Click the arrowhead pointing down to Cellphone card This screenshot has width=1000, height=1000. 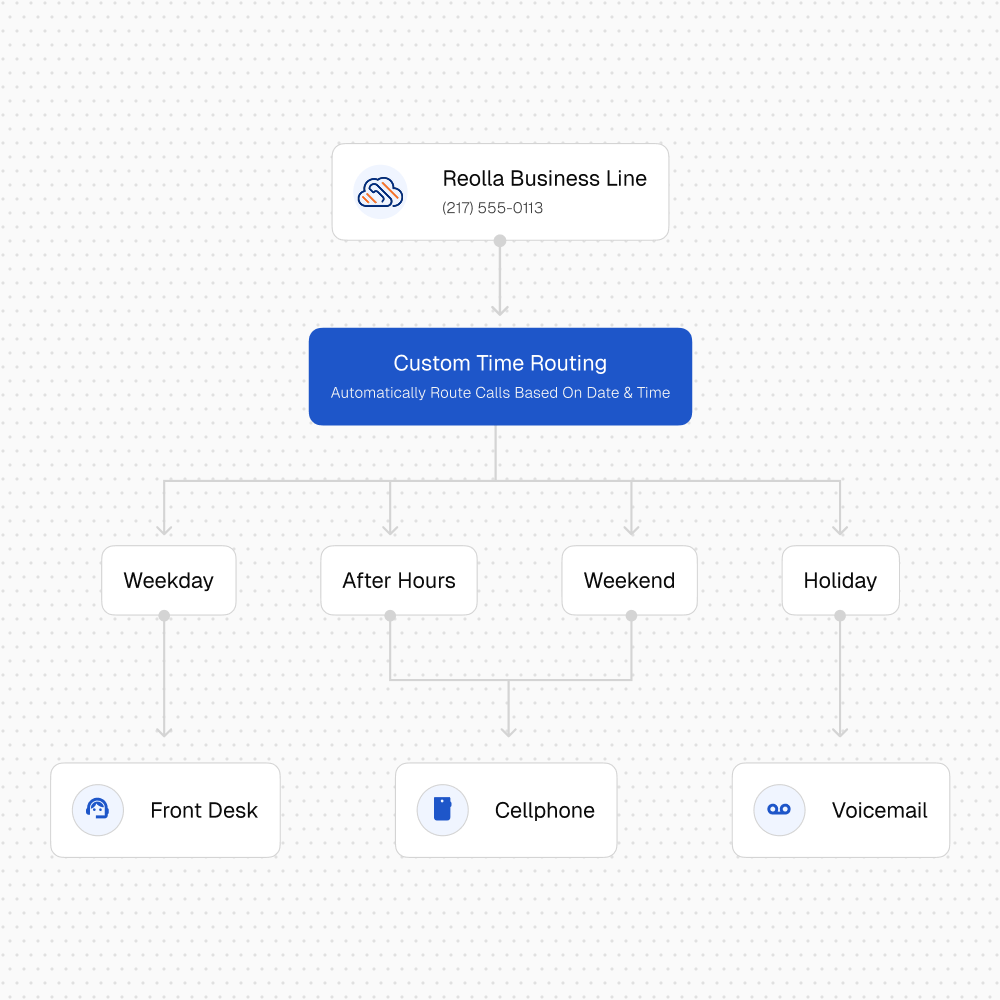point(508,730)
